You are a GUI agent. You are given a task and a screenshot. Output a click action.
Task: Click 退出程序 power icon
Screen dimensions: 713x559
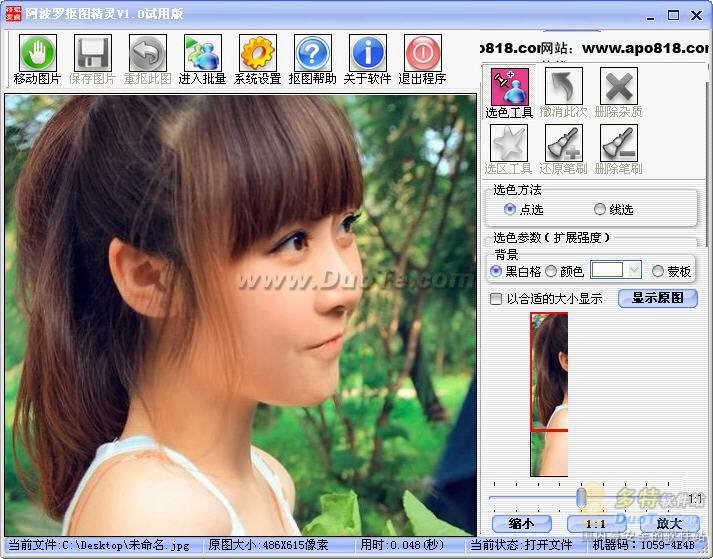click(x=423, y=53)
